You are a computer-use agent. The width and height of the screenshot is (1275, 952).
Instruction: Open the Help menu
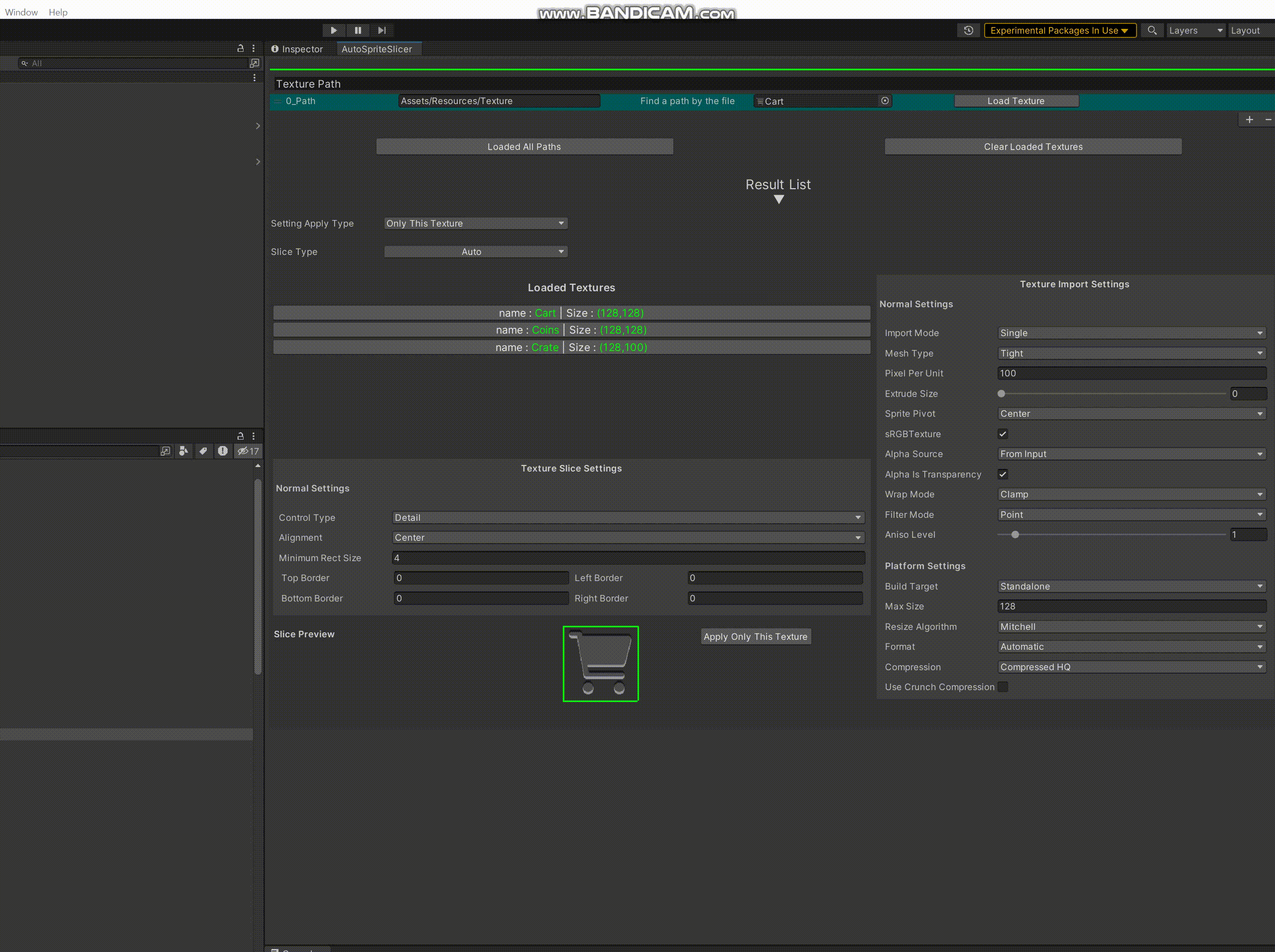point(58,12)
